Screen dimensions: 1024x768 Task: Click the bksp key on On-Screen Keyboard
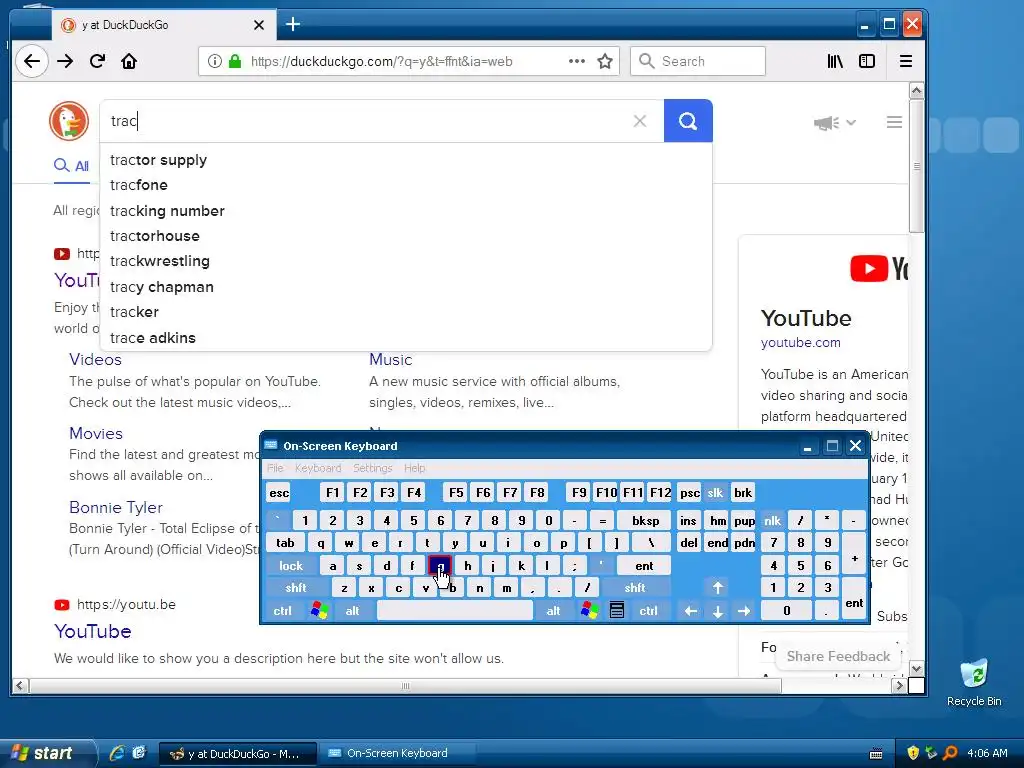click(x=646, y=520)
